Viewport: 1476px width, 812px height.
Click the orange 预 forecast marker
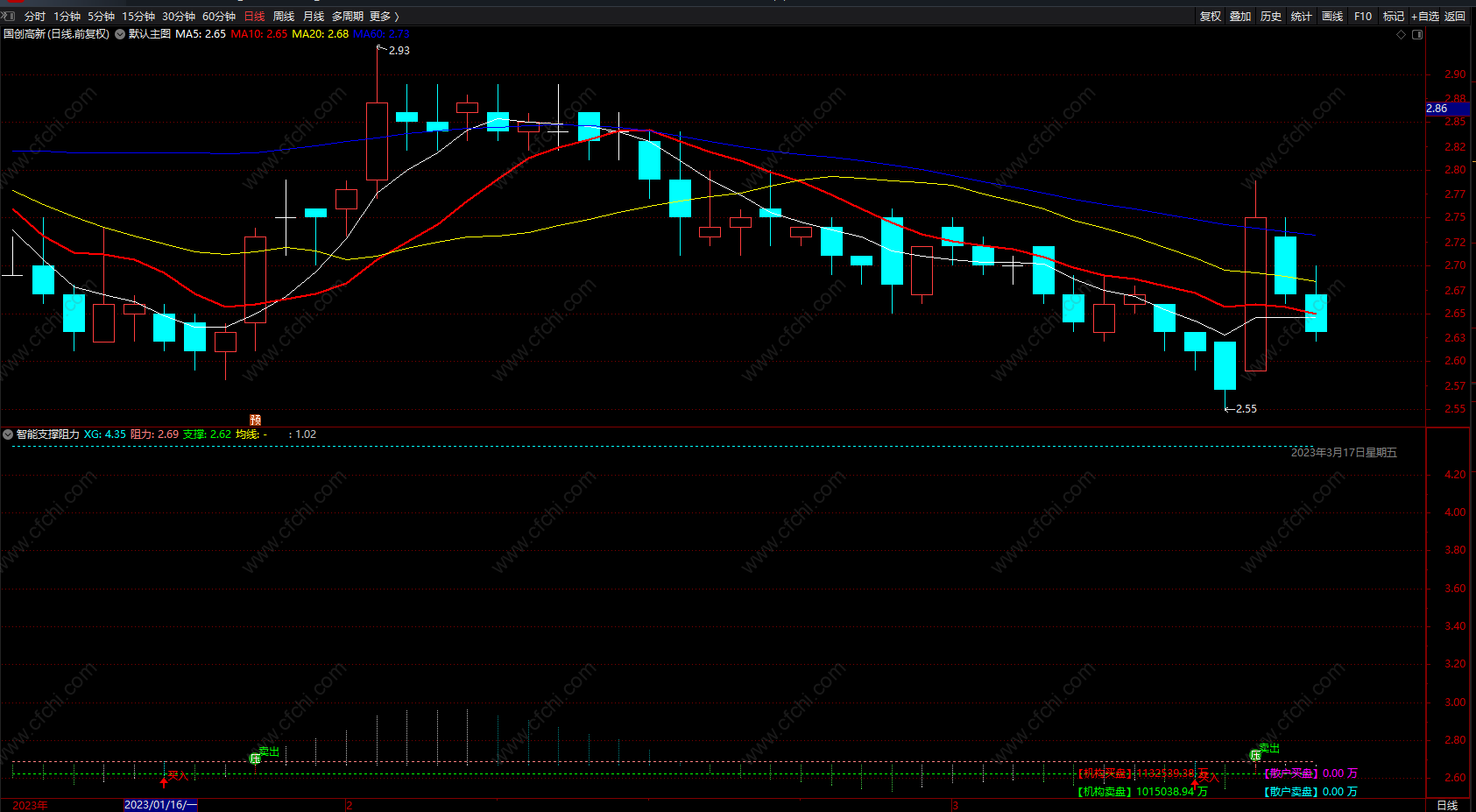pyautogui.click(x=255, y=420)
